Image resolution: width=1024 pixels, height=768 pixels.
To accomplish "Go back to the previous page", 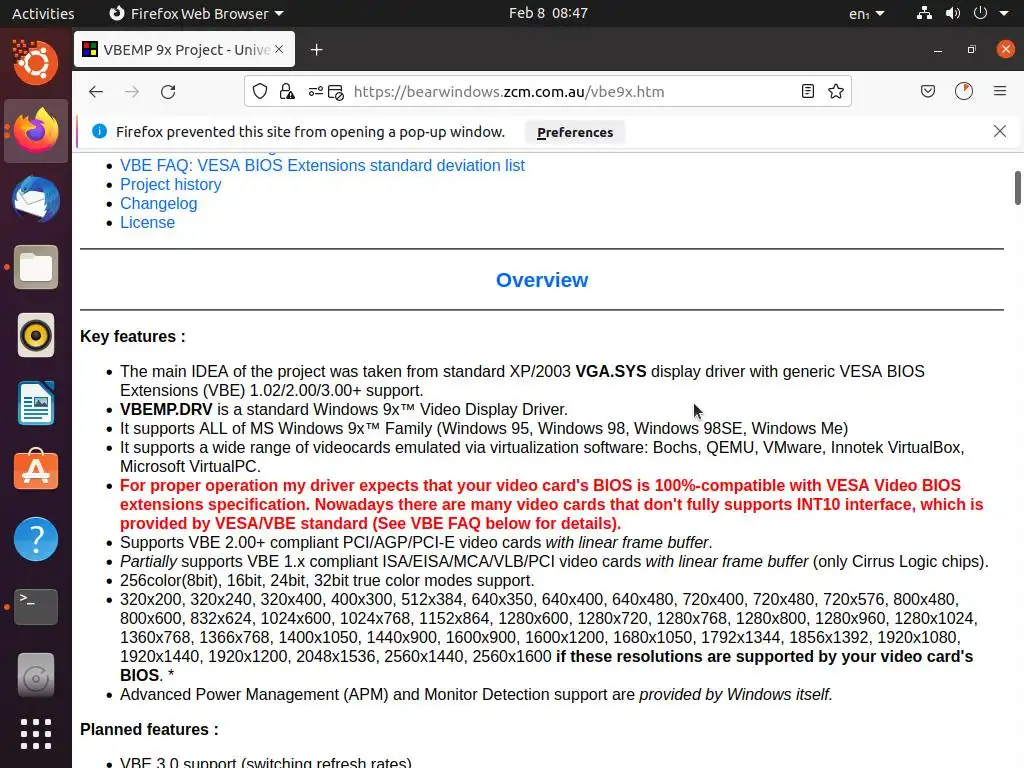I will pyautogui.click(x=96, y=91).
